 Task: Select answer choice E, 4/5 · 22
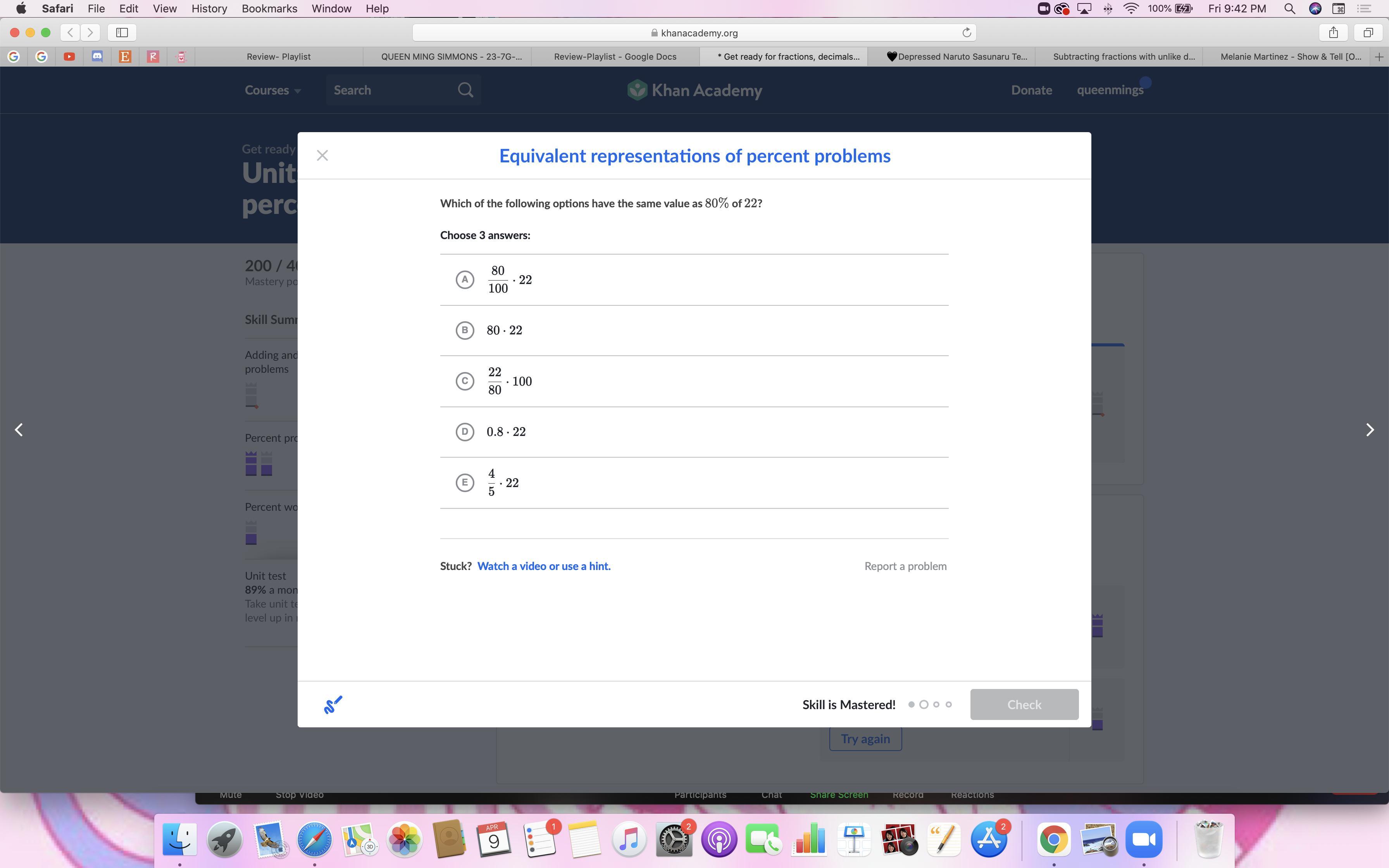[x=465, y=482]
